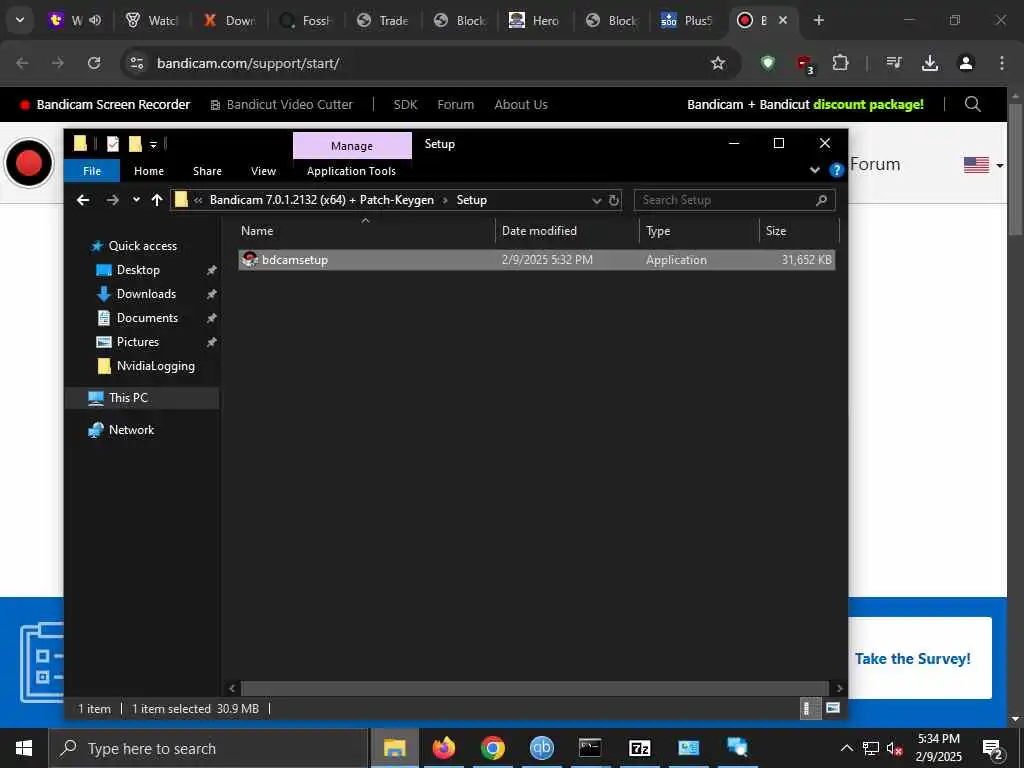Open the recent locations dropdown arrow
Screen dimensions: 1024x768
[136, 200]
